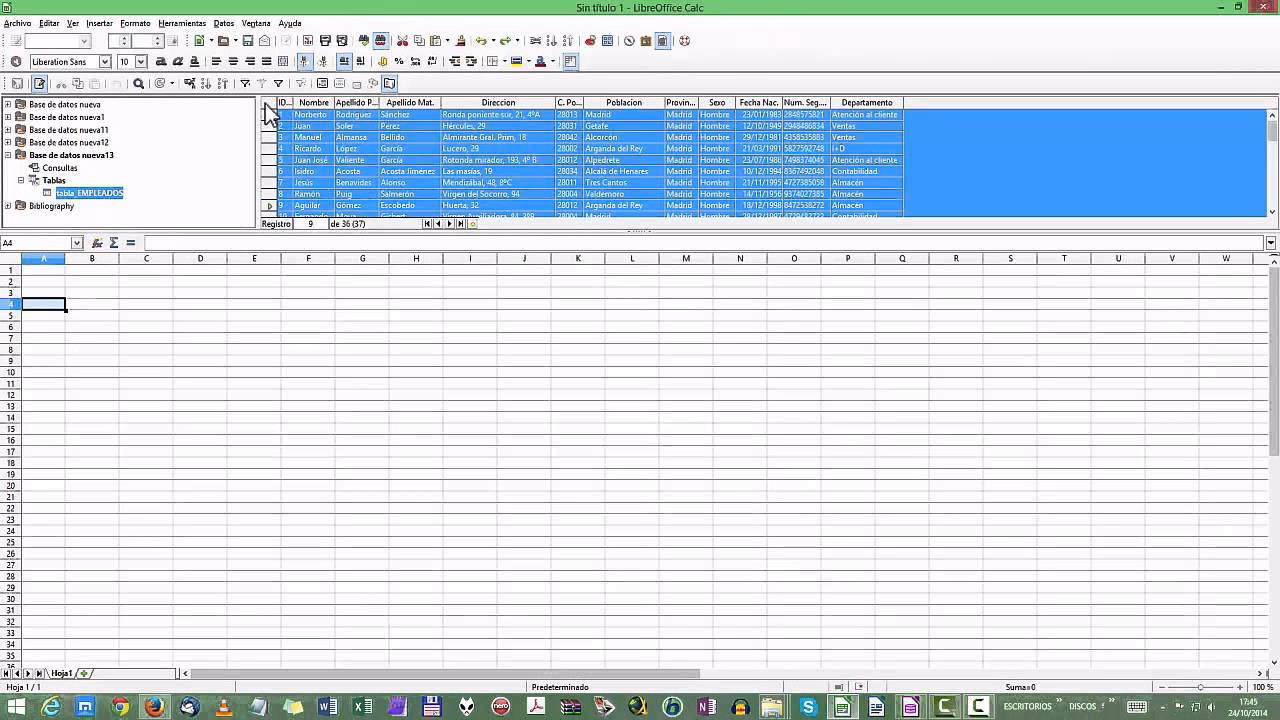Click the Find record magnifier icon

[139, 84]
